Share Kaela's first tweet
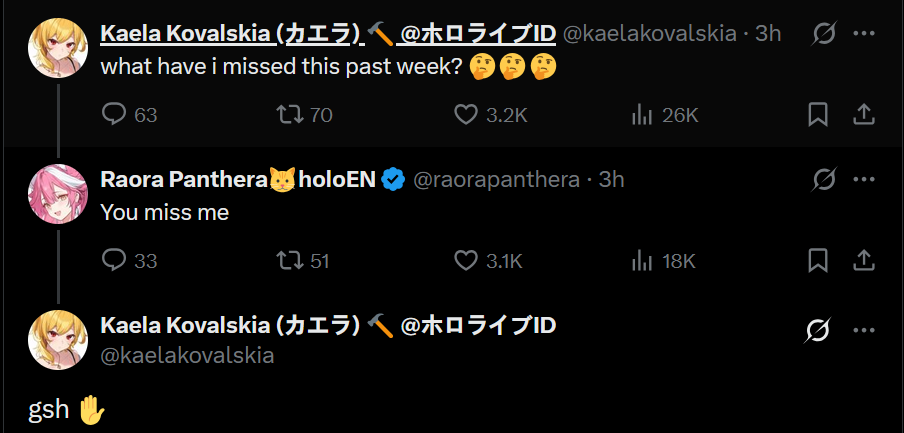904x433 pixels. [x=863, y=115]
